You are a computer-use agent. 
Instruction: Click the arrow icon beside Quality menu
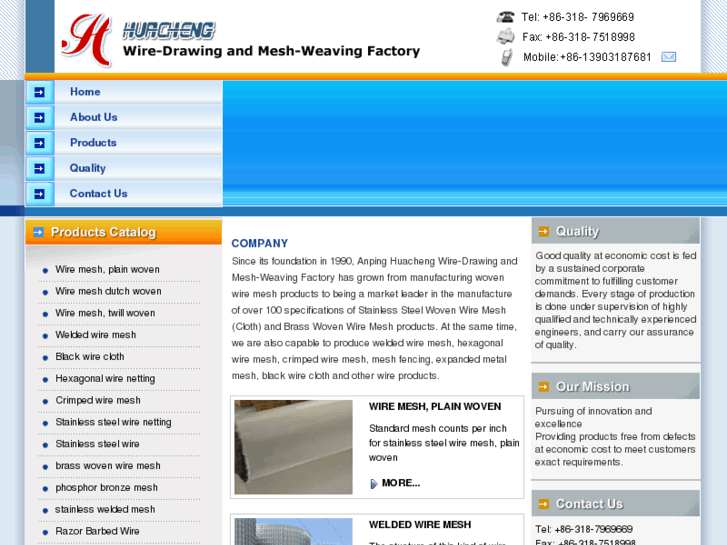[x=39, y=168]
